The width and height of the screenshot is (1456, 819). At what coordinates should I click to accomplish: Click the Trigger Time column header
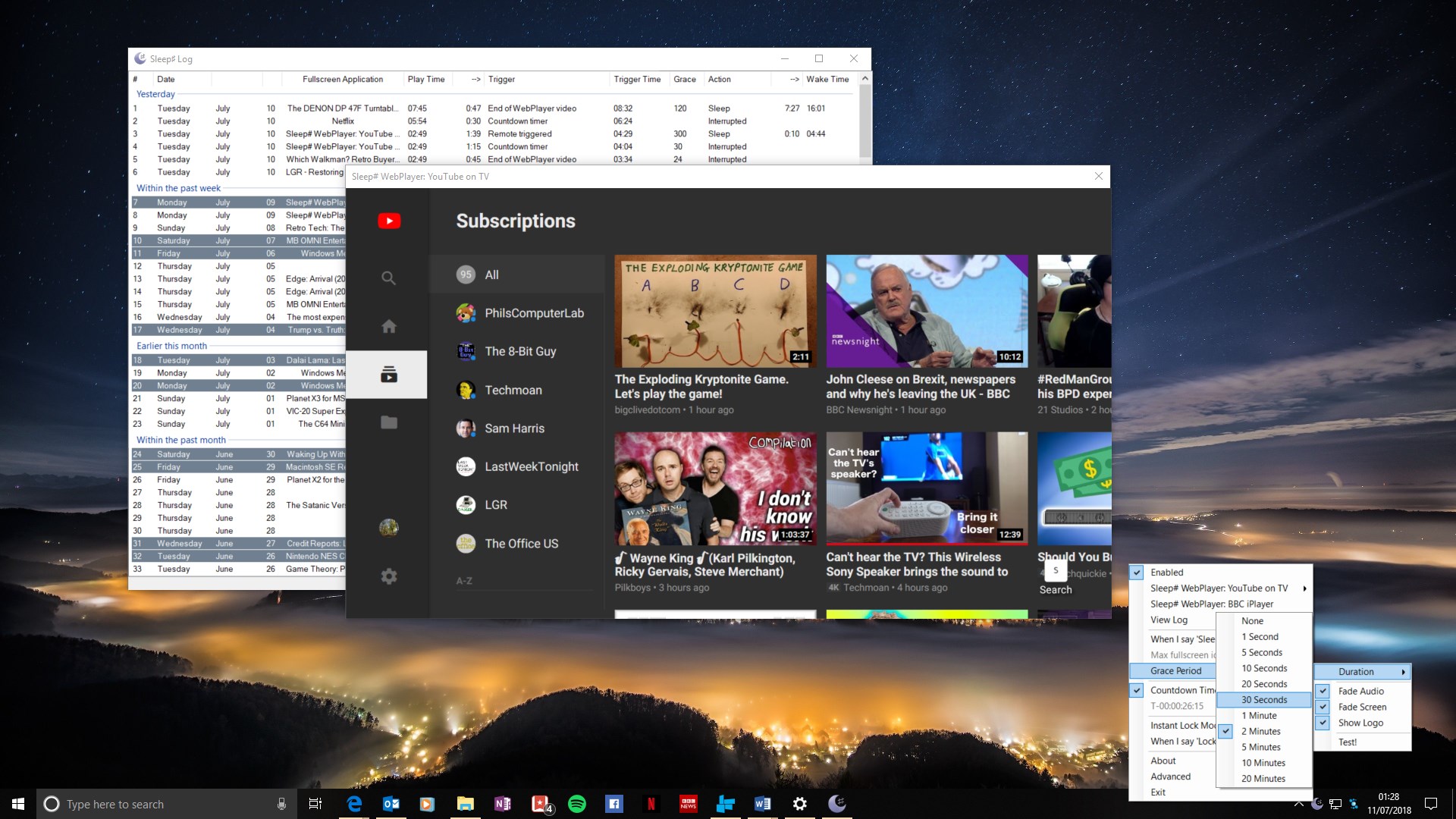(x=636, y=79)
